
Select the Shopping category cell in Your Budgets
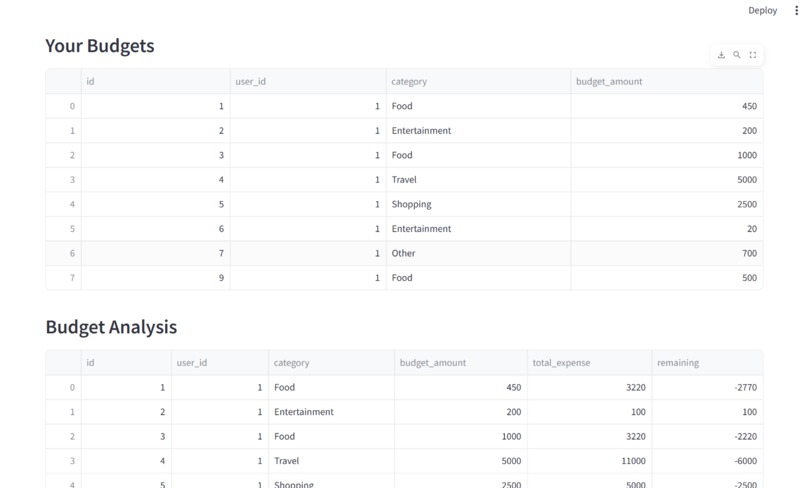(x=478, y=204)
